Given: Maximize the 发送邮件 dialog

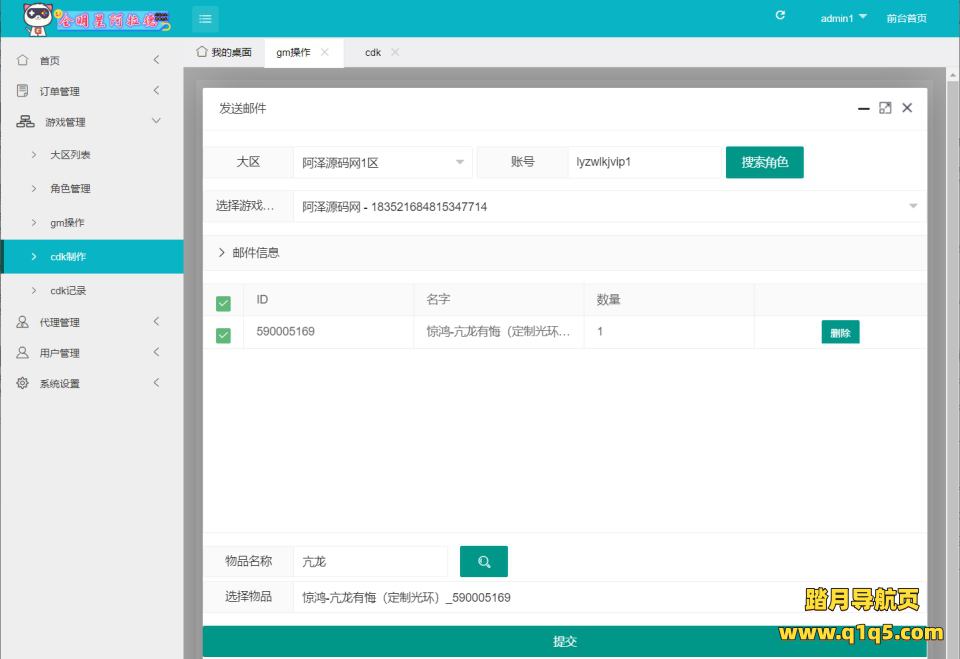Looking at the screenshot, I should click(x=885, y=108).
